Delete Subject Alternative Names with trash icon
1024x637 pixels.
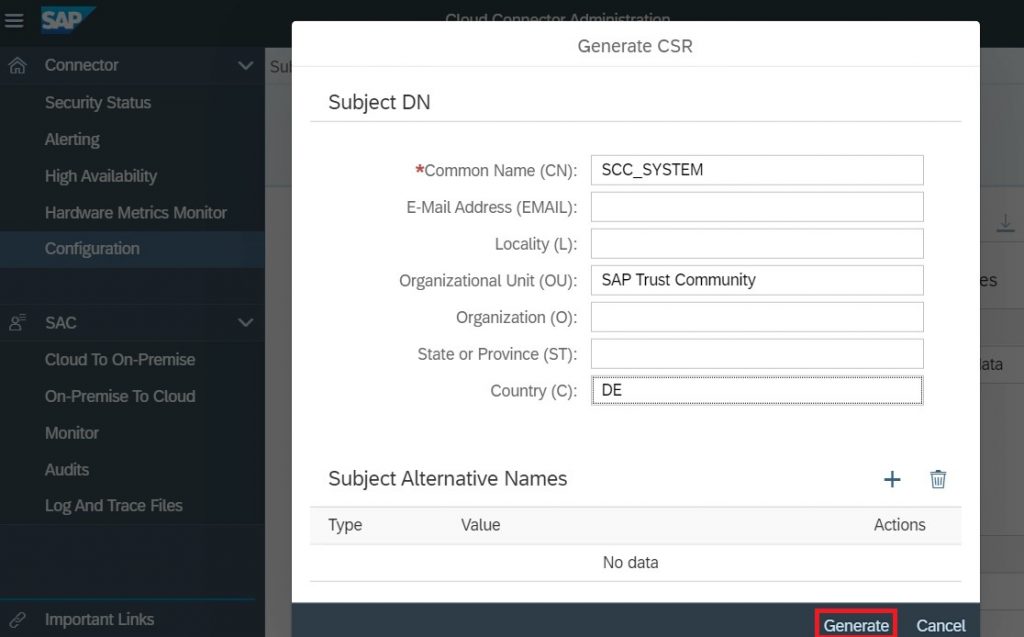pyautogui.click(x=938, y=480)
